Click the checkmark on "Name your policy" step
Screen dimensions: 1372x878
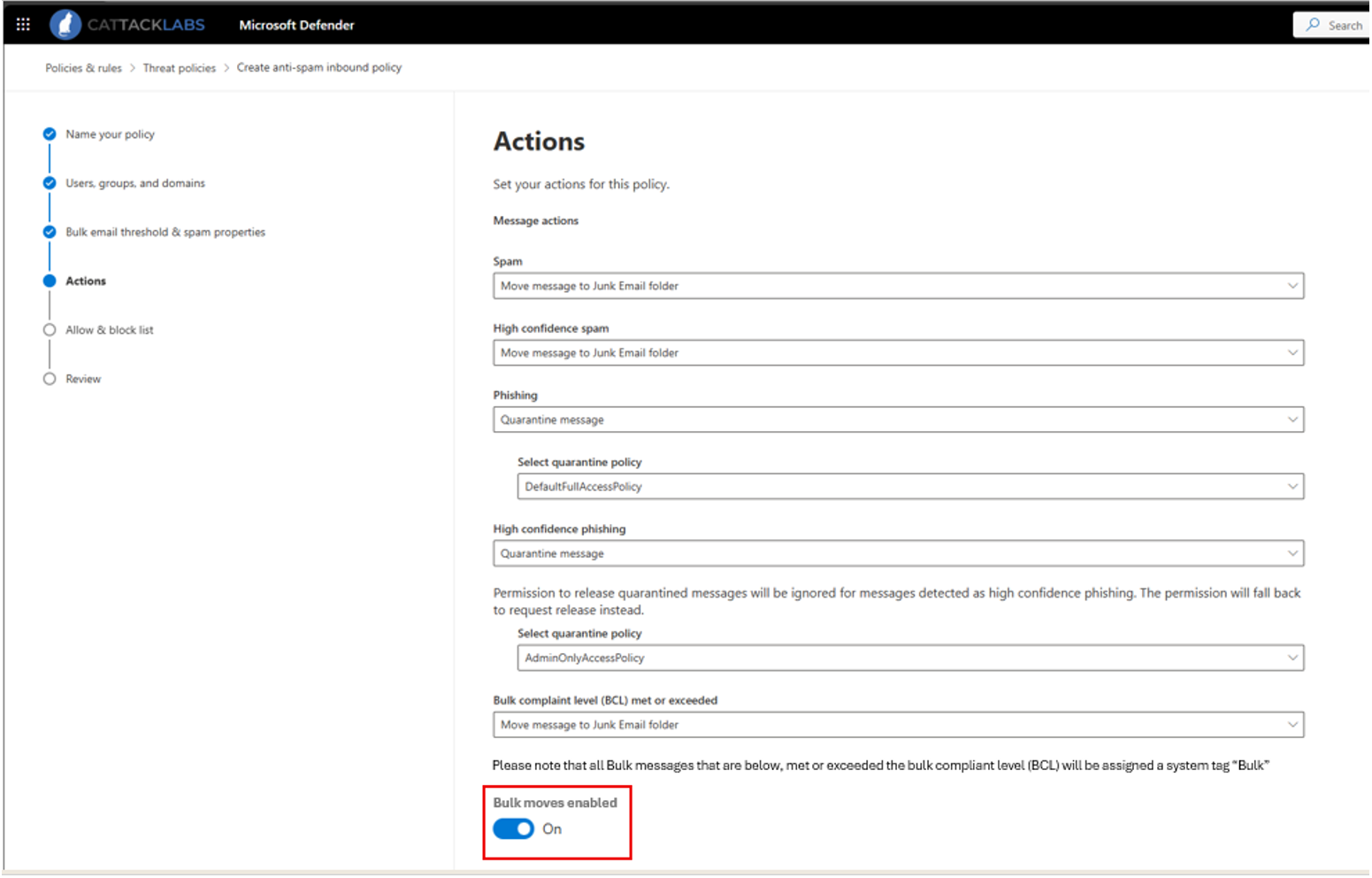coord(50,134)
